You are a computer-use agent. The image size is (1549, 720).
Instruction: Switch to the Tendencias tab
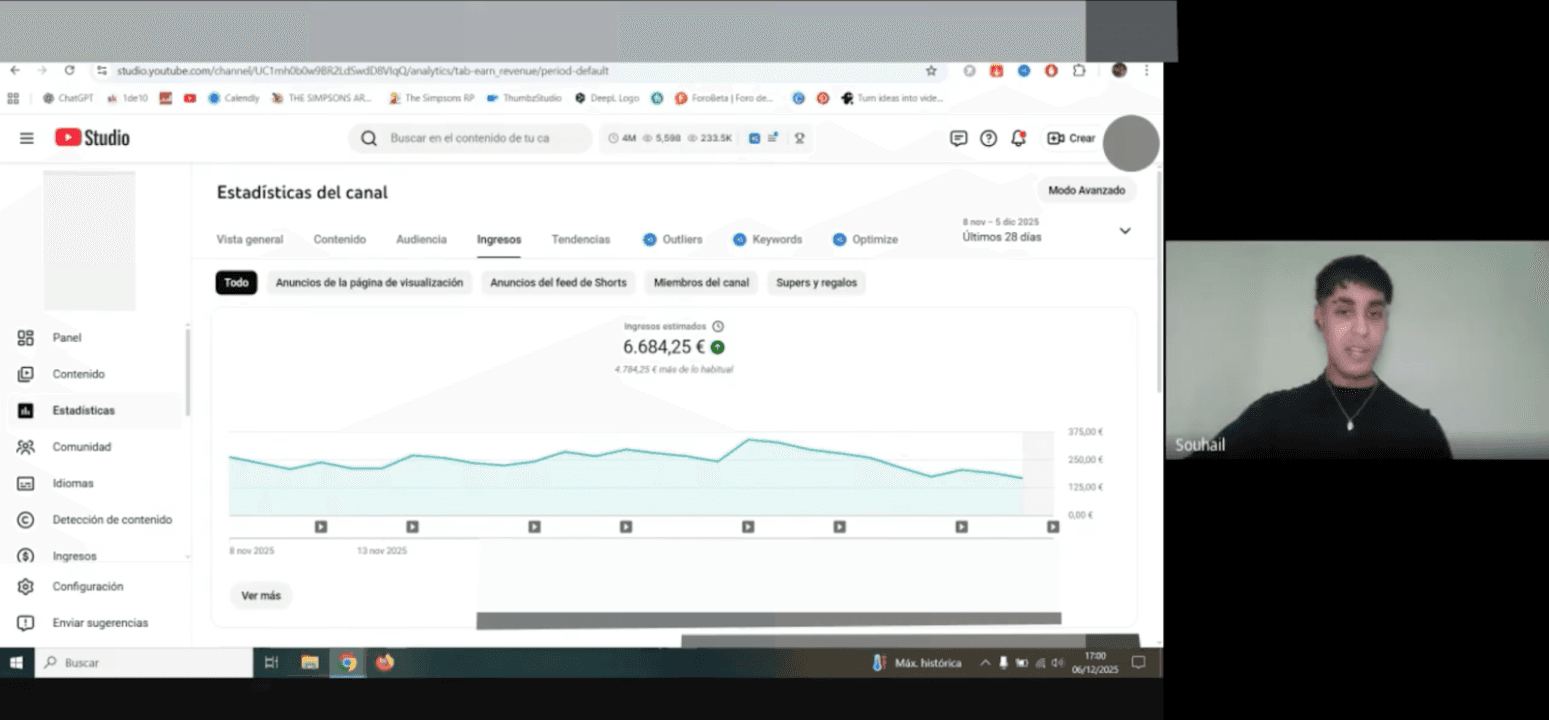(x=580, y=240)
